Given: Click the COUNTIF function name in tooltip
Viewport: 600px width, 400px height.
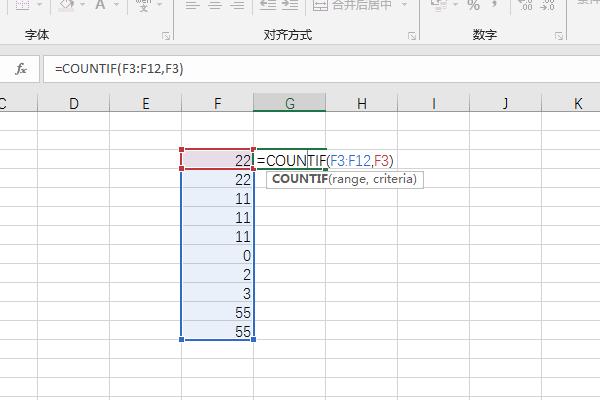Looking at the screenshot, I should click(300, 179).
